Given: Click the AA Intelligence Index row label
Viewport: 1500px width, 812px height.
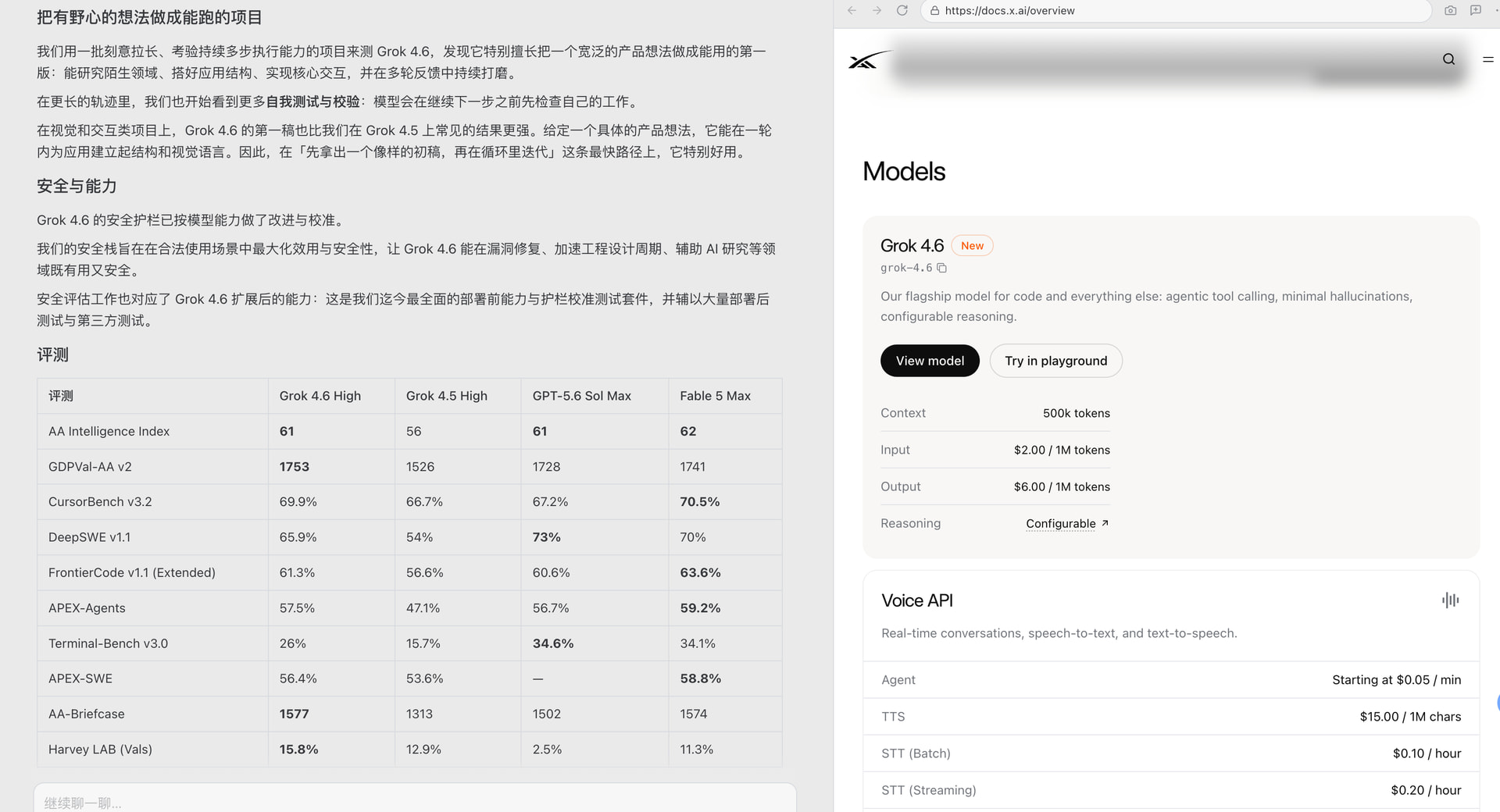Looking at the screenshot, I should click(109, 431).
